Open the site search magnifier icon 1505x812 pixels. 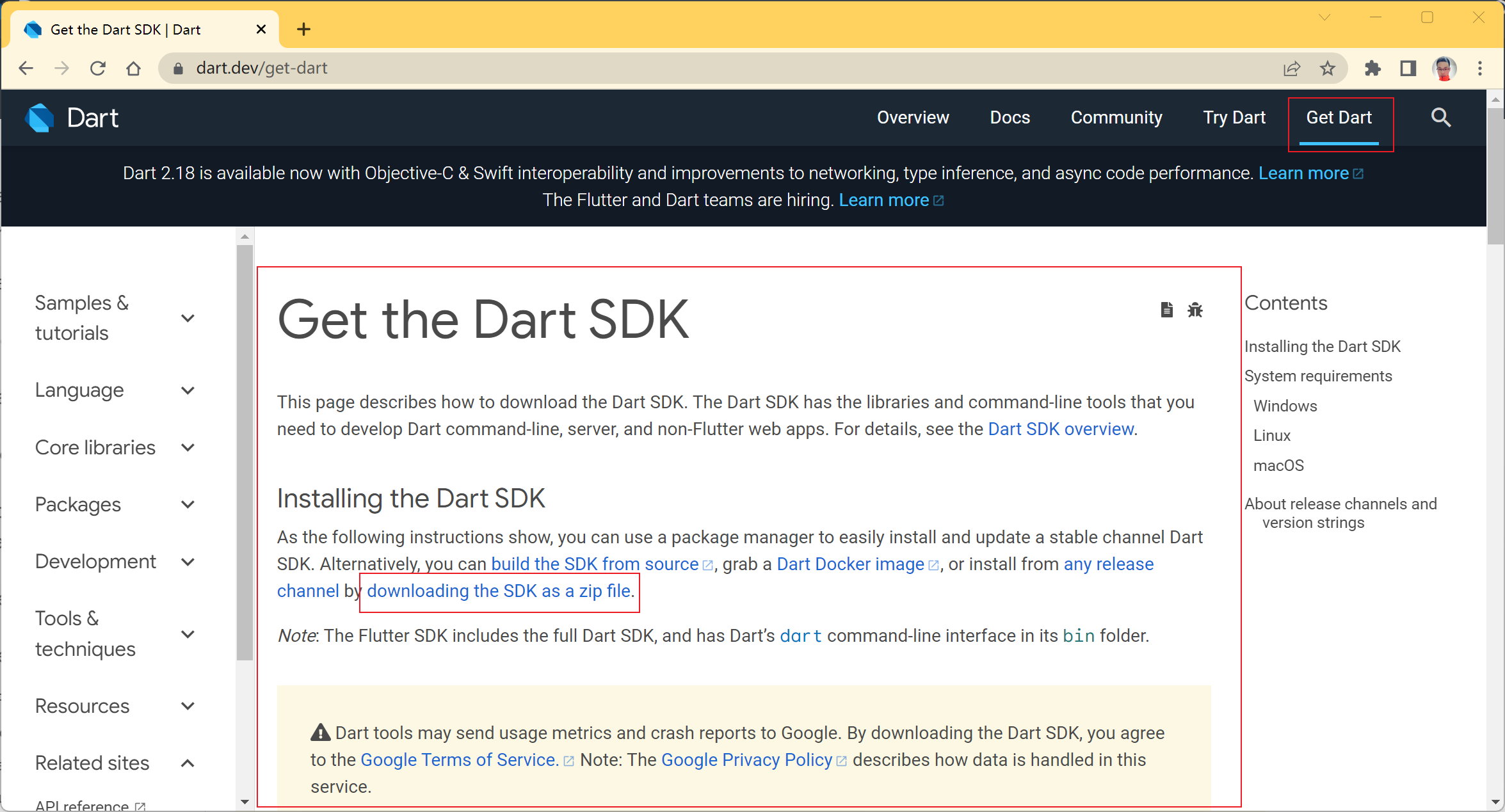click(x=1440, y=118)
